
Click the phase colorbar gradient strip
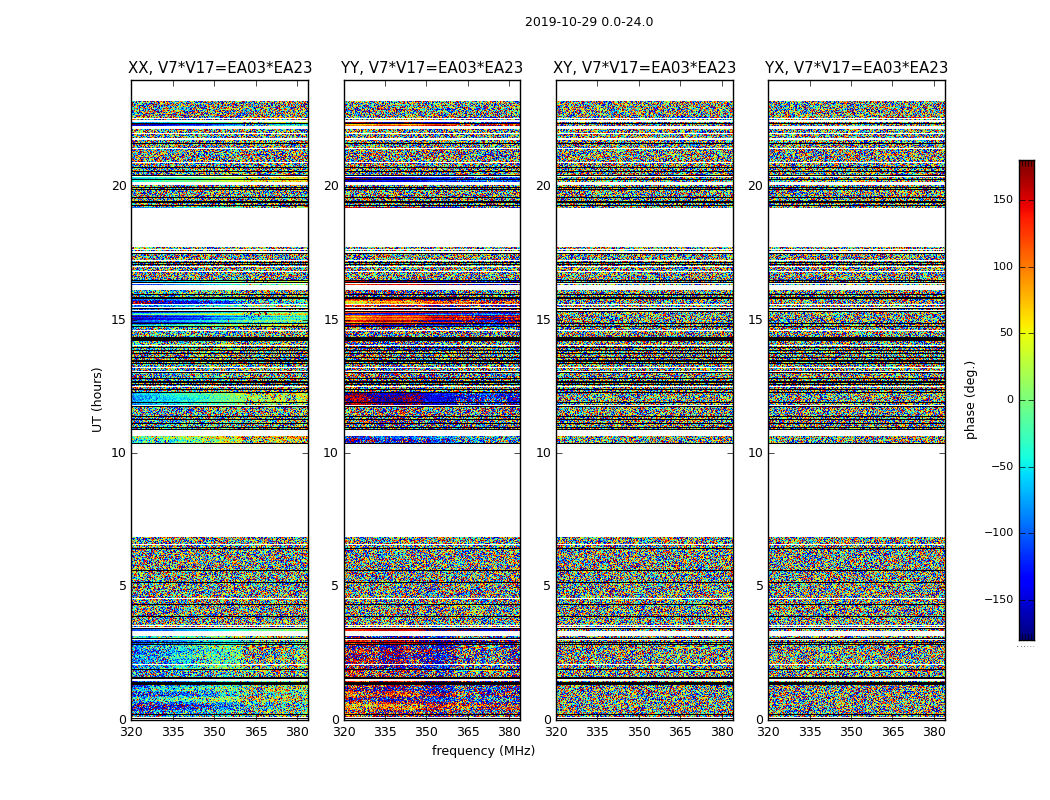pos(1027,400)
